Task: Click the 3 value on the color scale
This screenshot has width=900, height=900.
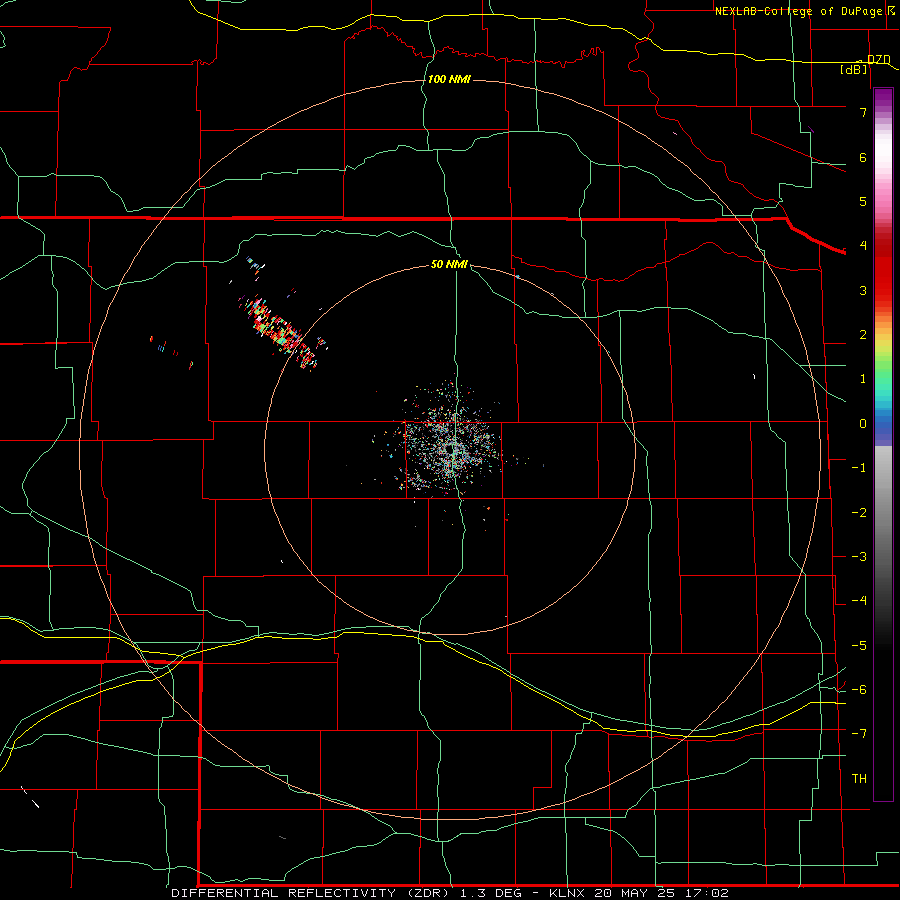Action: coord(863,290)
